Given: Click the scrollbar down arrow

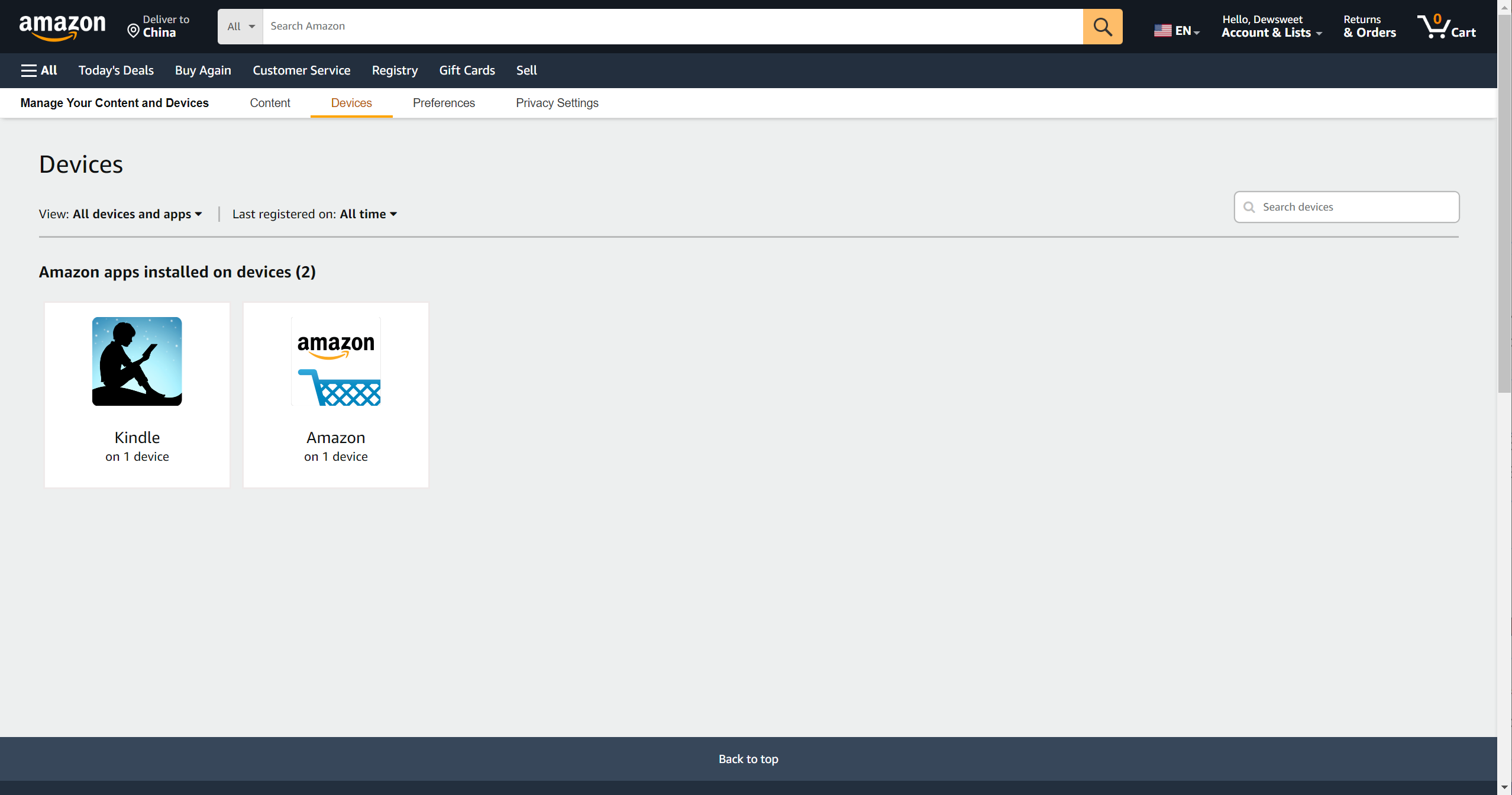Looking at the screenshot, I should 1504,788.
